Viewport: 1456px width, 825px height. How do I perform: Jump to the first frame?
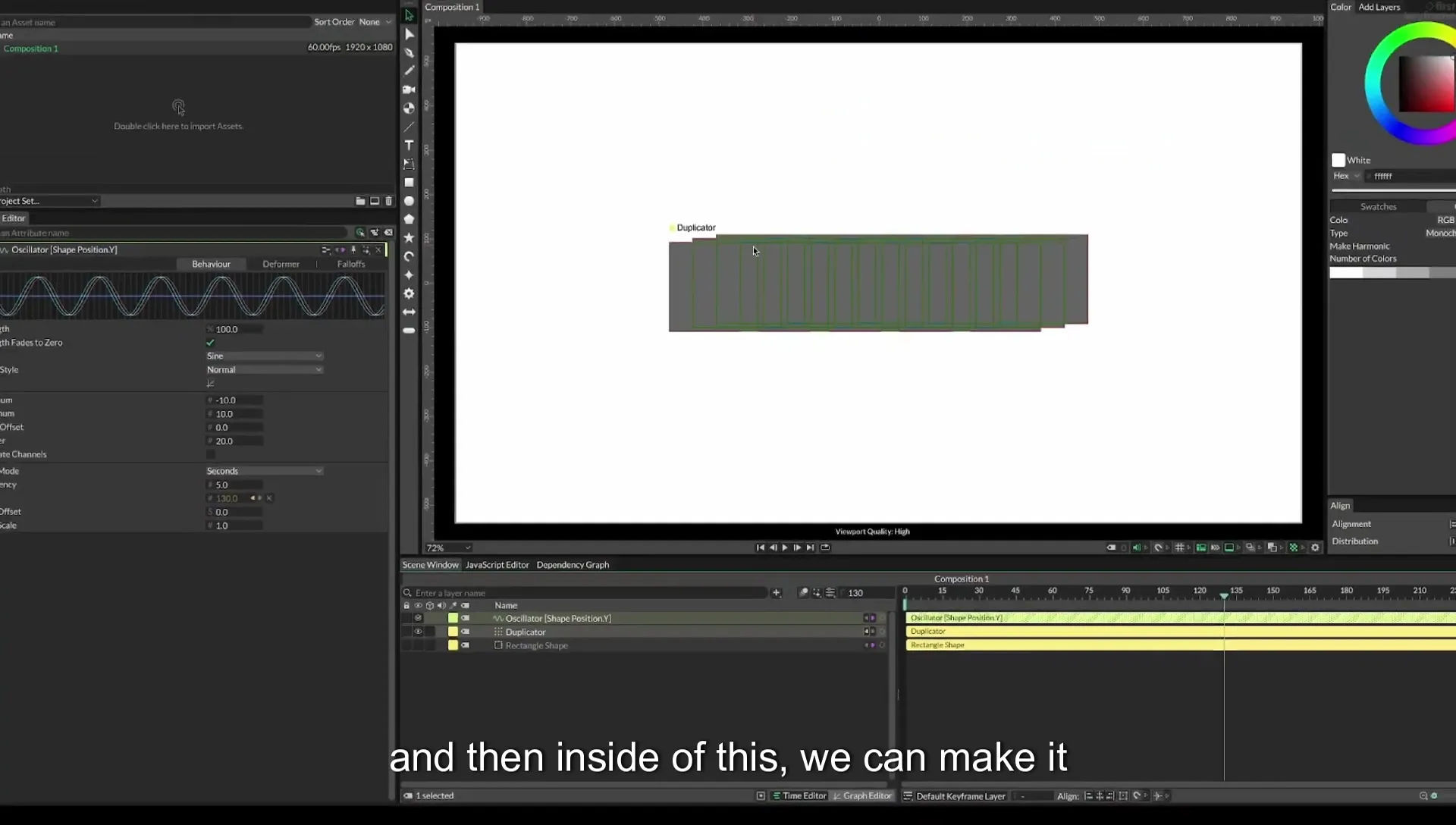[x=760, y=547]
